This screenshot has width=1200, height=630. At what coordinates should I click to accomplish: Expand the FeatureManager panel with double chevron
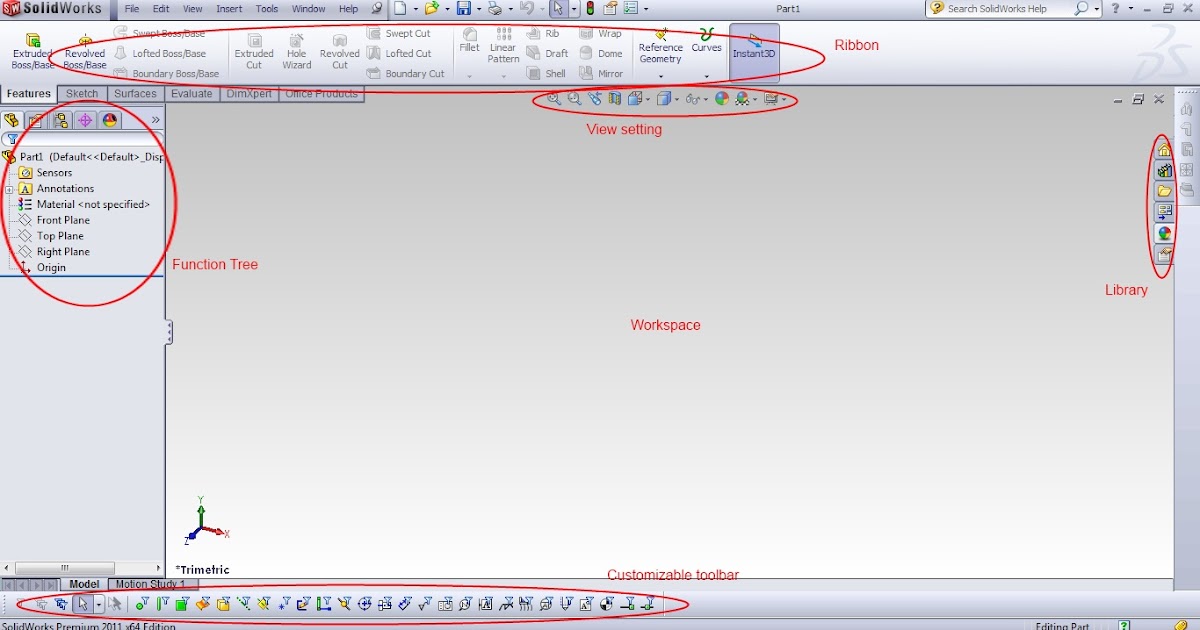pyautogui.click(x=155, y=119)
